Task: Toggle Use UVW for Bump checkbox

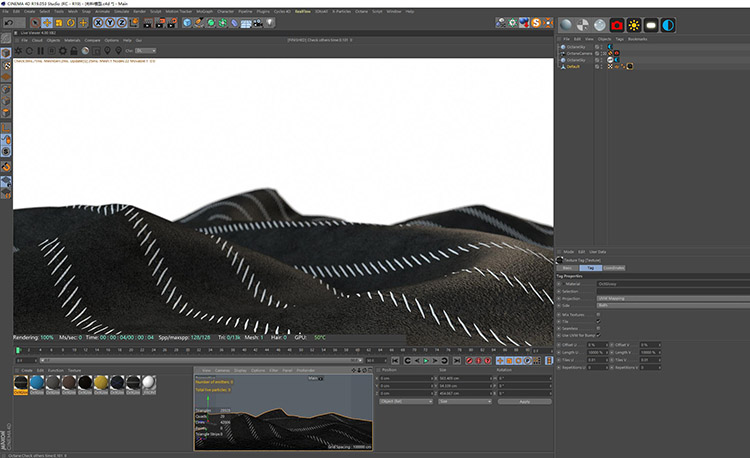Action: pyautogui.click(x=598, y=335)
